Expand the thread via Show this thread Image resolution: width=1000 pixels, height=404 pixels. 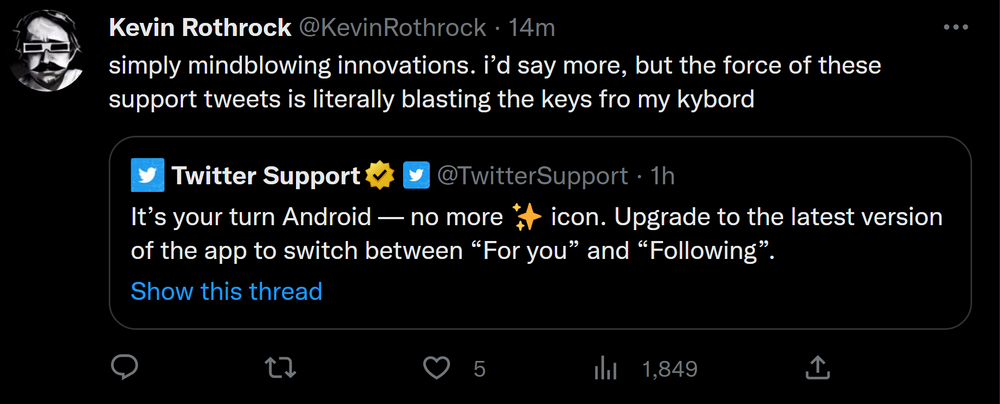click(226, 291)
